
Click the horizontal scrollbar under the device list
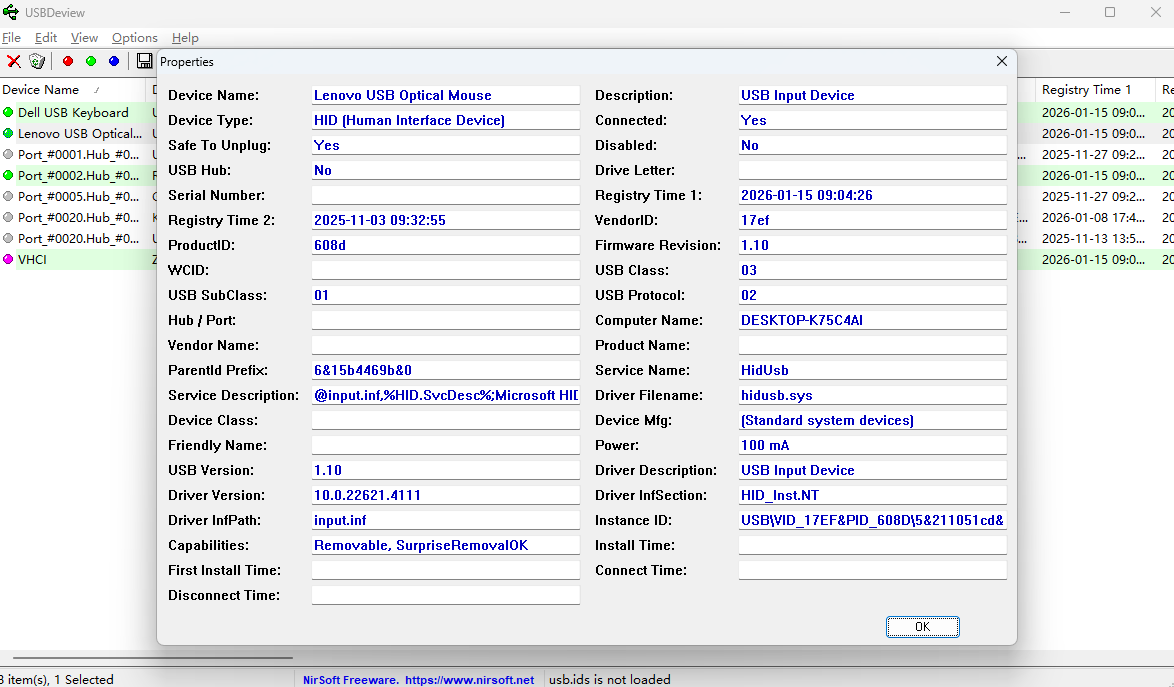click(x=150, y=658)
